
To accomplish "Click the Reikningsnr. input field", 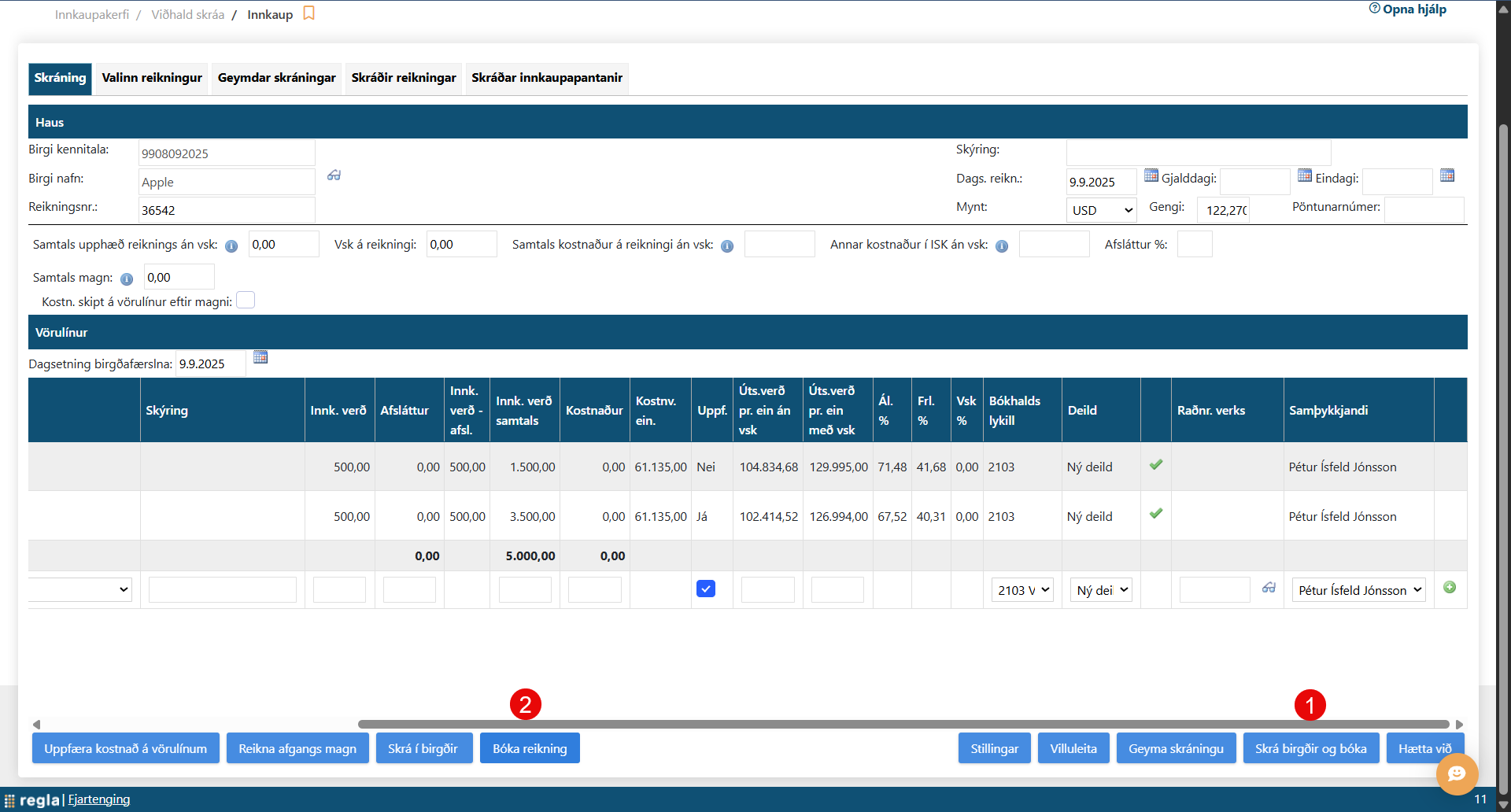I will (x=227, y=210).
